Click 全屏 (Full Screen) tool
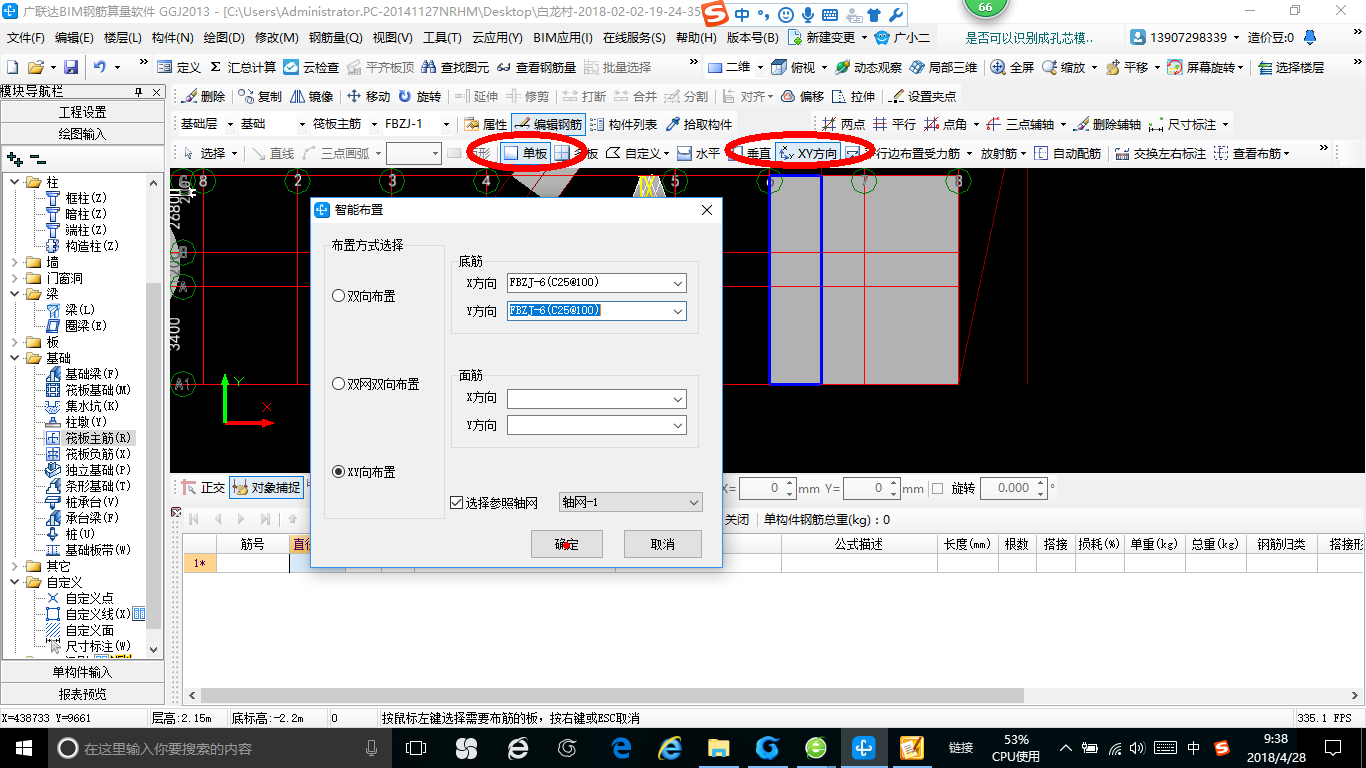The image size is (1366, 768). (1012, 67)
